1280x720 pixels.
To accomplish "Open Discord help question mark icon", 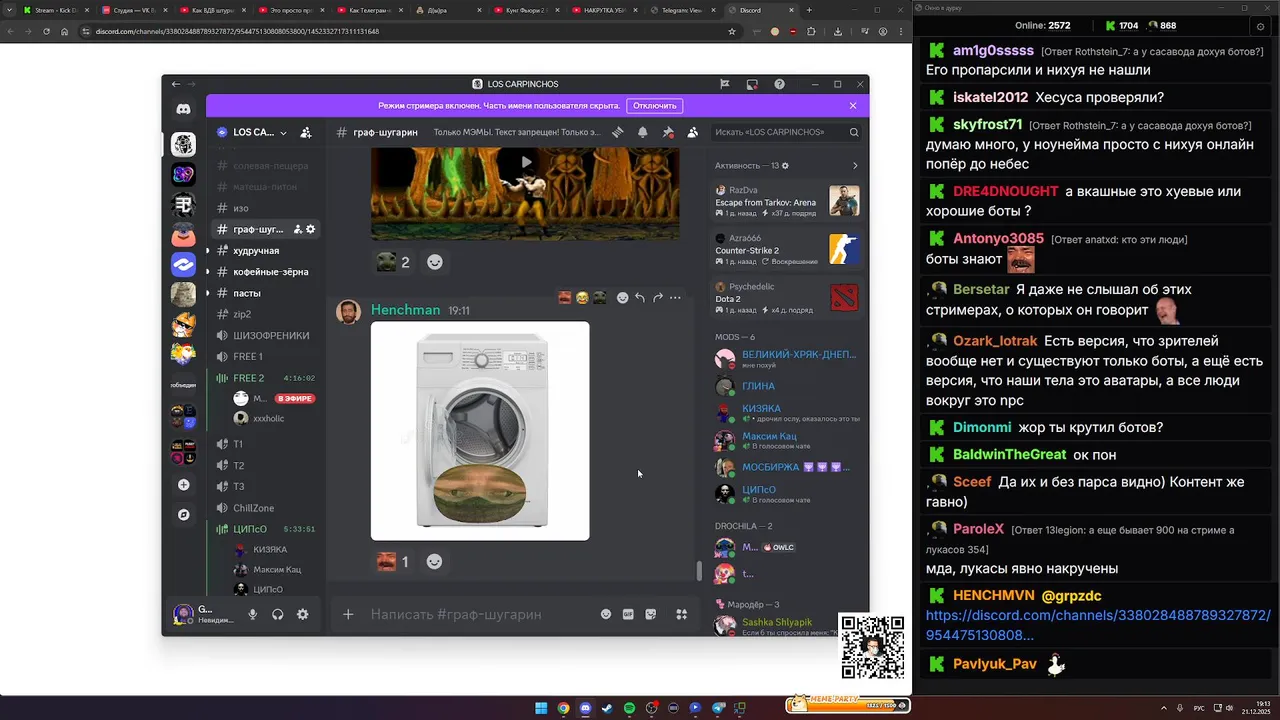I will (779, 84).
